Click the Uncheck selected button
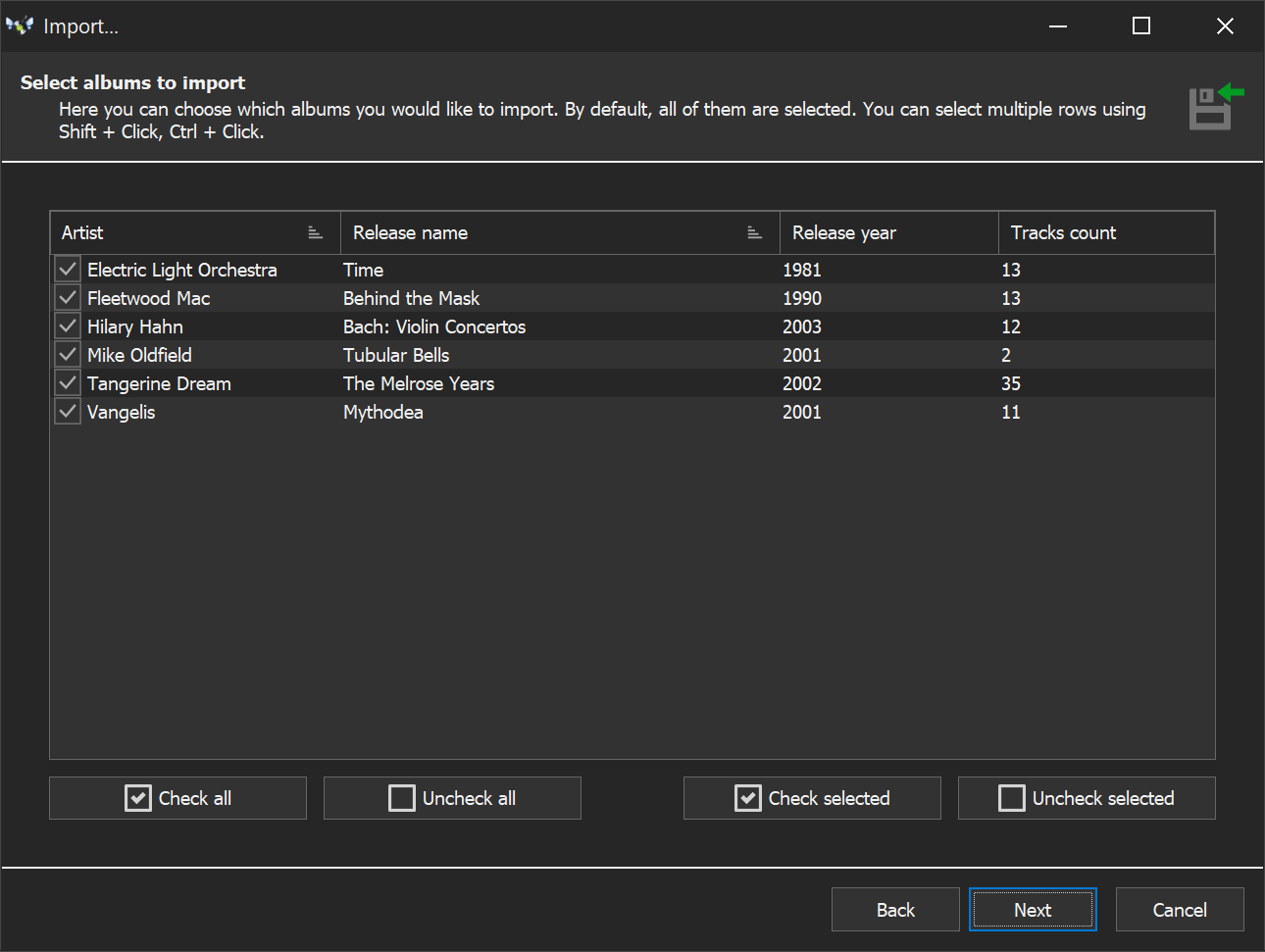The image size is (1265, 952). click(x=1087, y=798)
